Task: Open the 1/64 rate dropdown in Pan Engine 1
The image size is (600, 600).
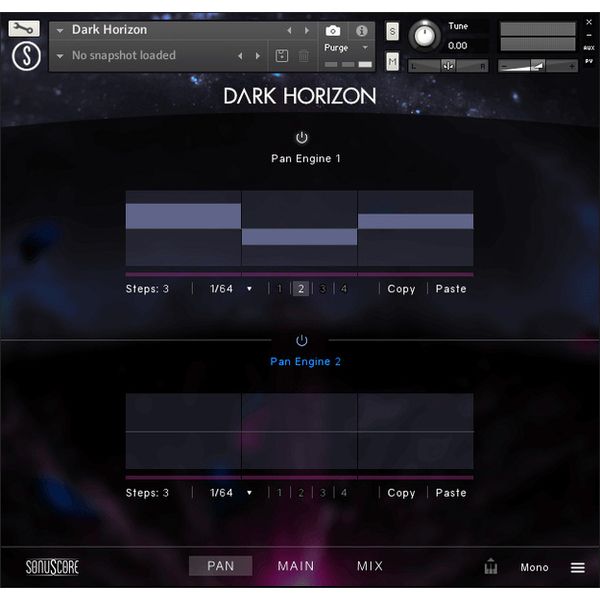Action: [x=230, y=289]
